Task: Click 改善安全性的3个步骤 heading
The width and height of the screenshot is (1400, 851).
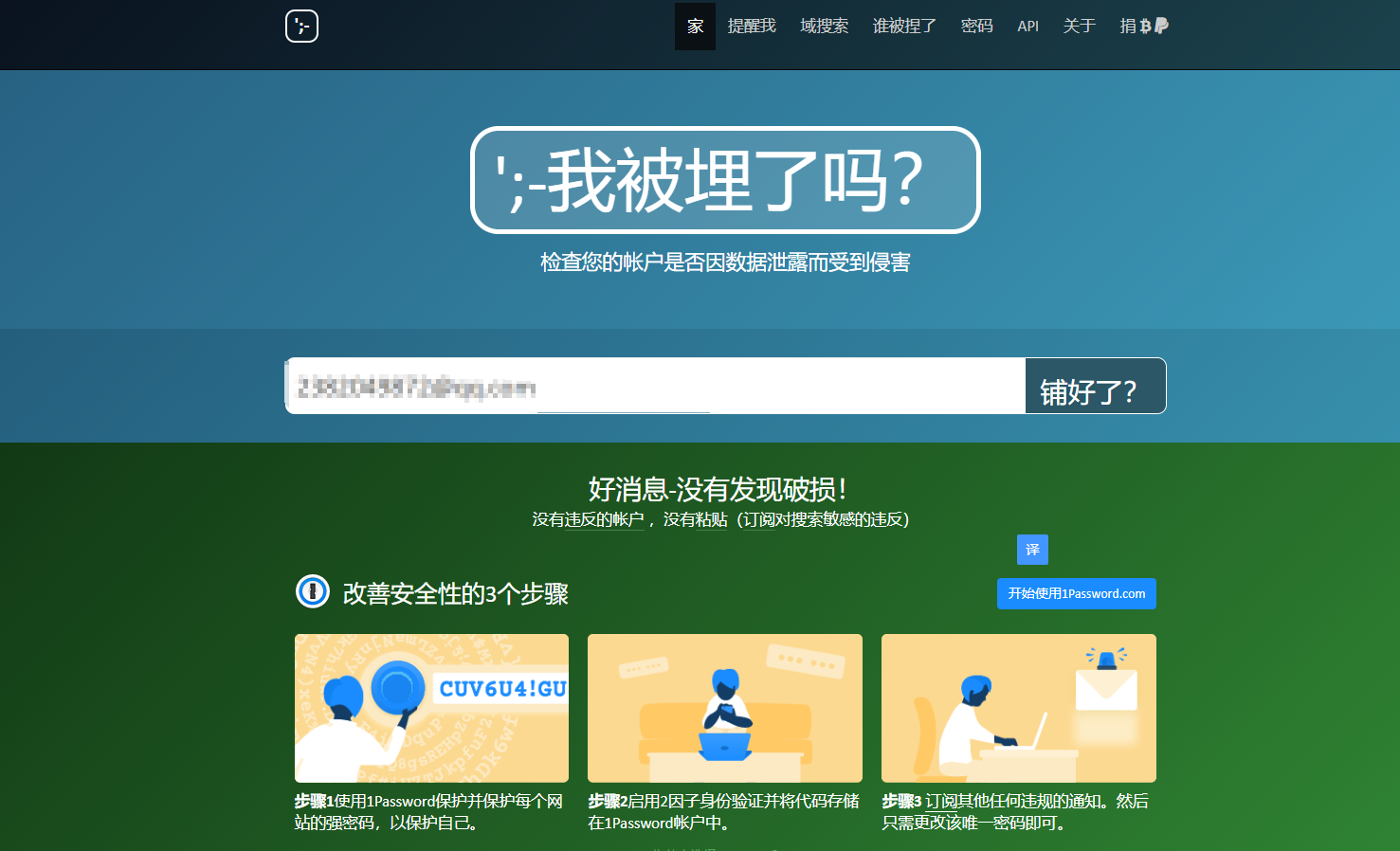Action: pos(456,594)
